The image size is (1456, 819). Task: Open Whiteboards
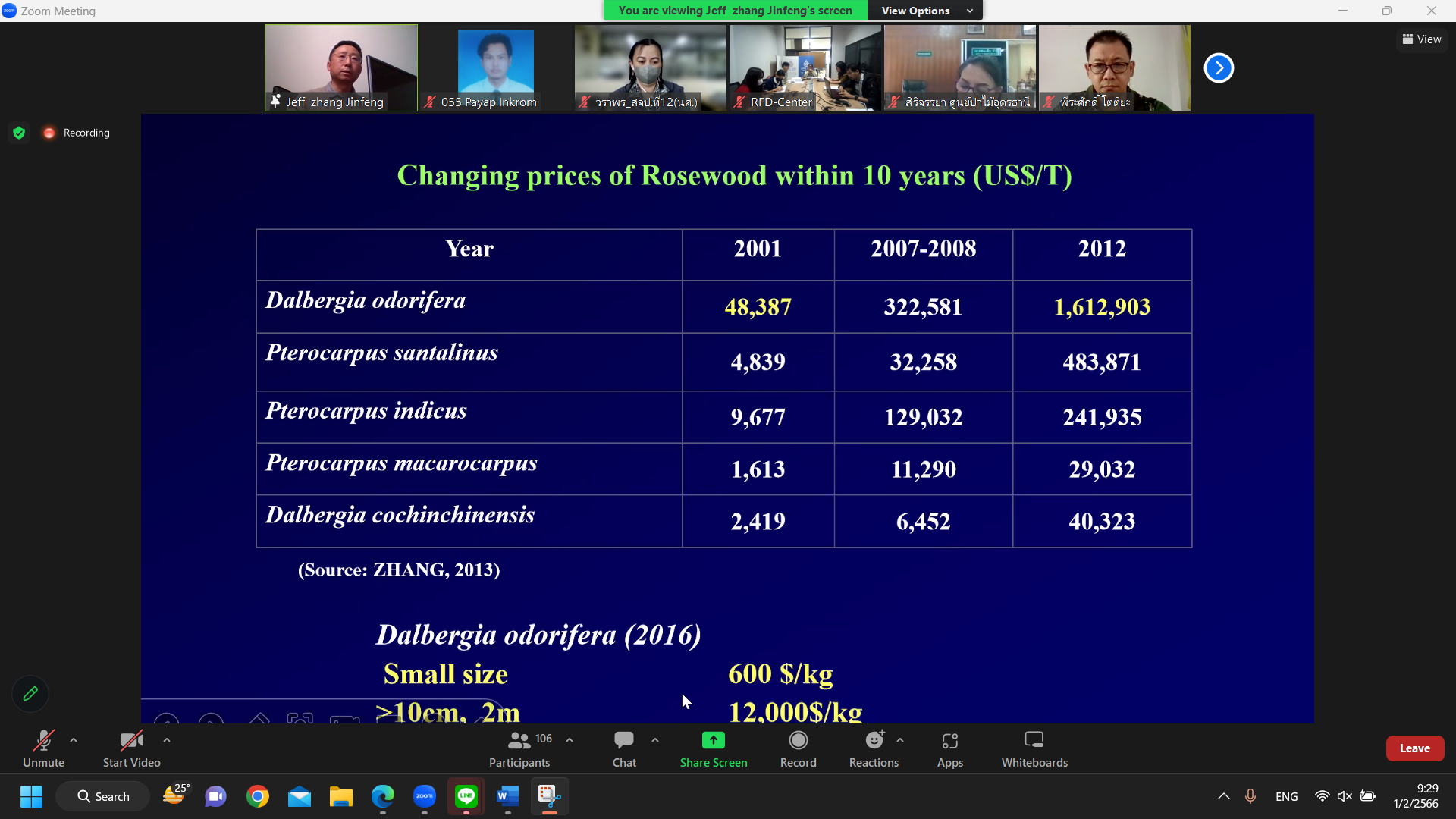1034,740
